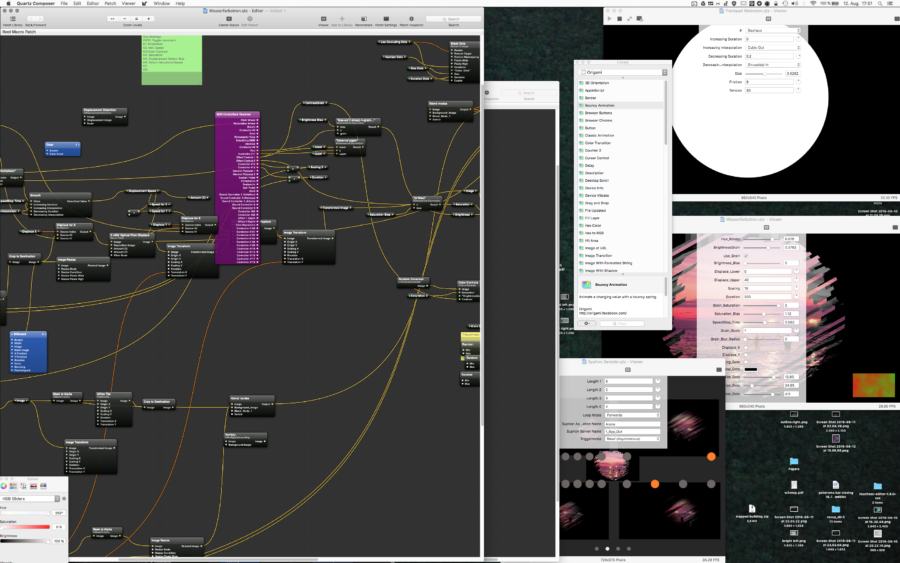Click the mapped building.zip desktop file

(x=751, y=509)
